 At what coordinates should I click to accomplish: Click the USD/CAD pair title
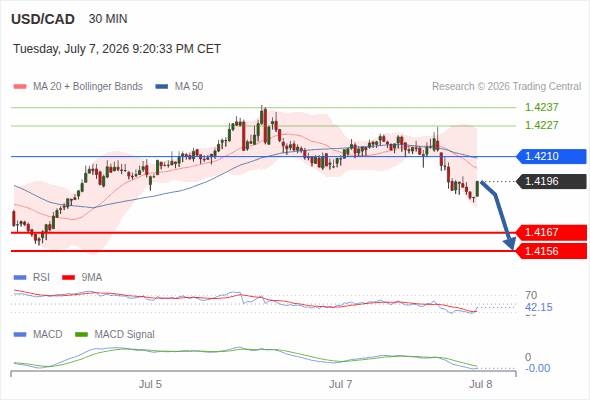43,19
